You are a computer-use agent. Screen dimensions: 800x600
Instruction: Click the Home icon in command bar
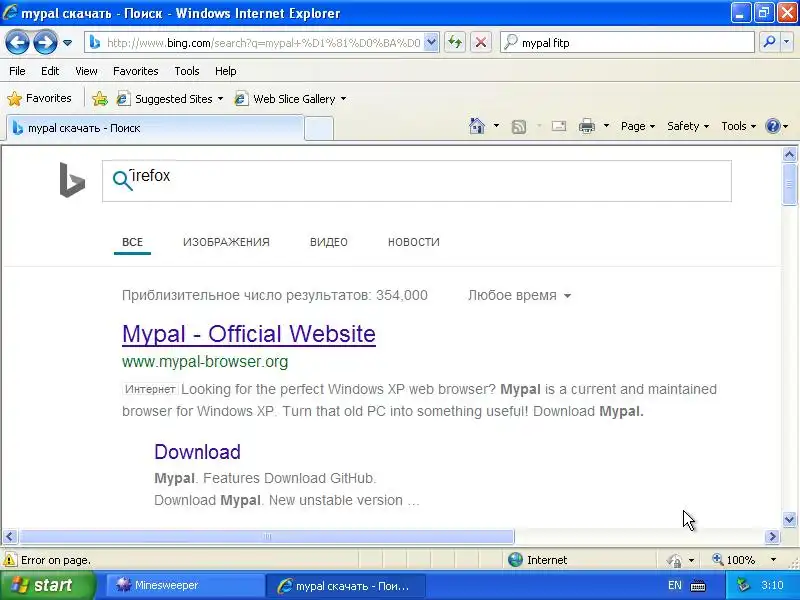coord(477,126)
